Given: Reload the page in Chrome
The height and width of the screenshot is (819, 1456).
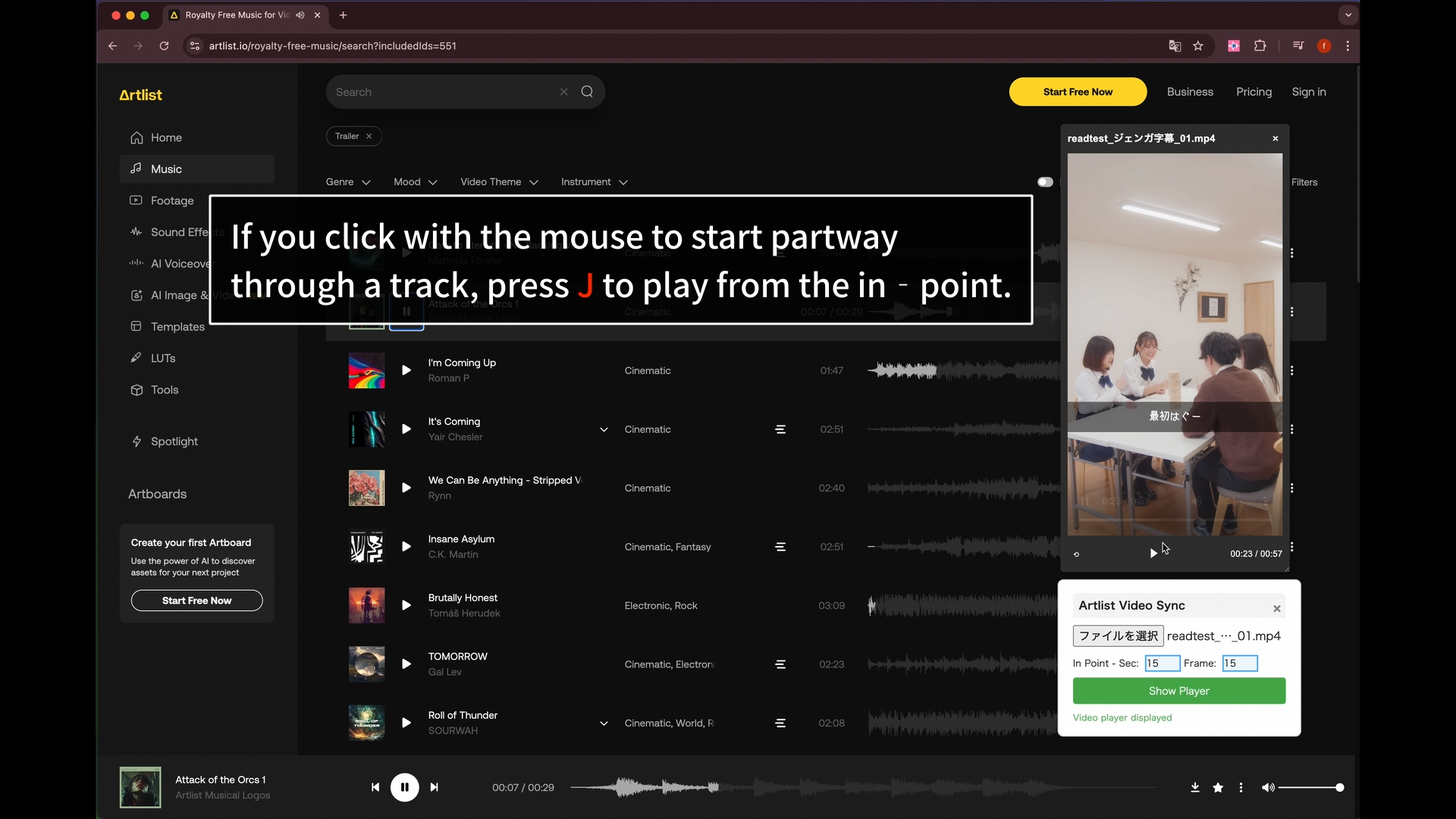Looking at the screenshot, I should click(164, 45).
